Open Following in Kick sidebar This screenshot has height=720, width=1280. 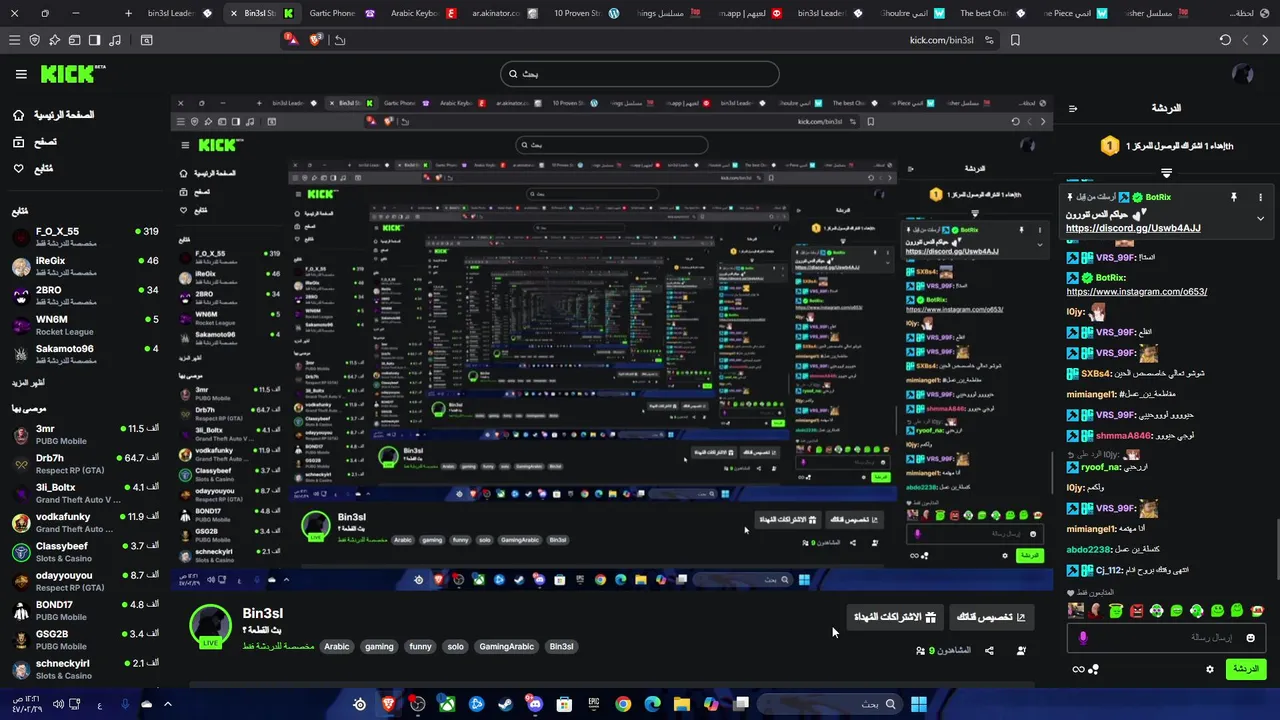pyautogui.click(x=32, y=168)
